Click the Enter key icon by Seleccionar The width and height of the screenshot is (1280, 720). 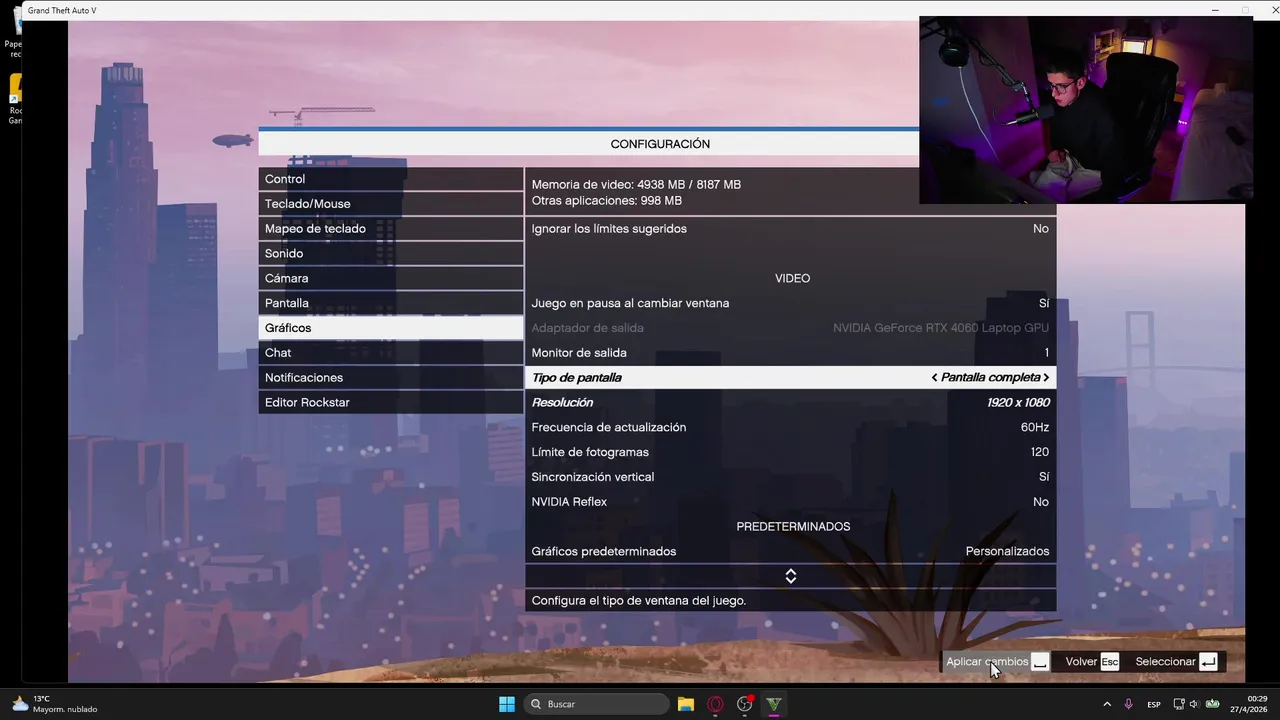tap(1208, 662)
